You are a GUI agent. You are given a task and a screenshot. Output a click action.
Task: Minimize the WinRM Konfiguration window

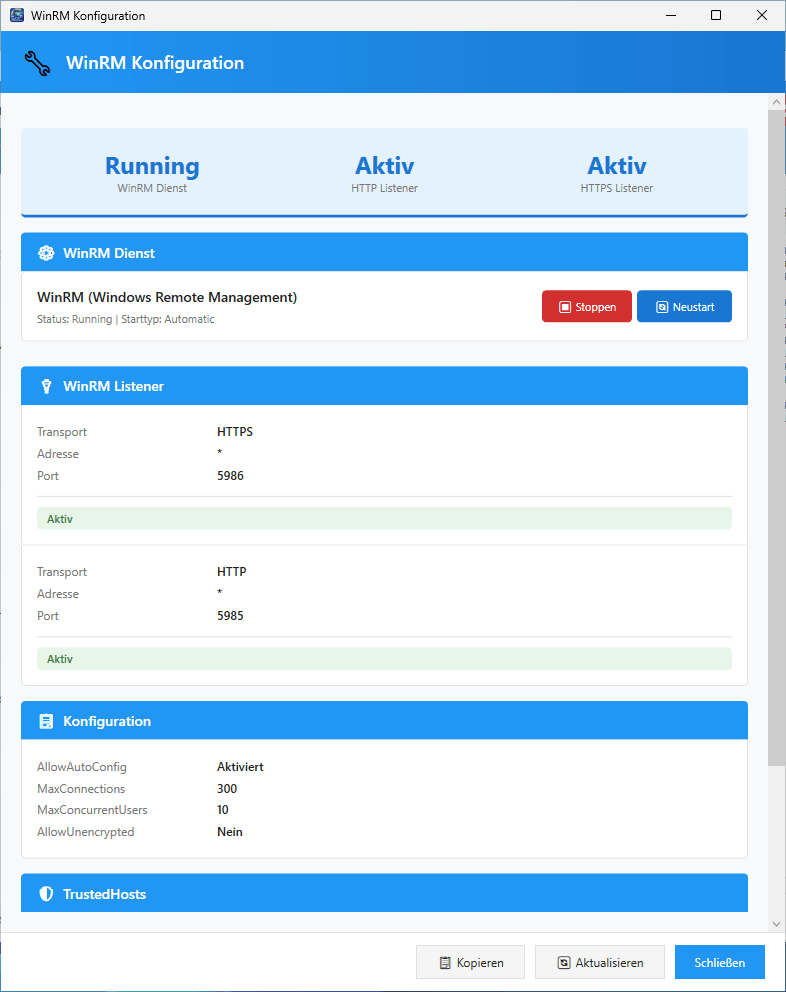click(671, 15)
